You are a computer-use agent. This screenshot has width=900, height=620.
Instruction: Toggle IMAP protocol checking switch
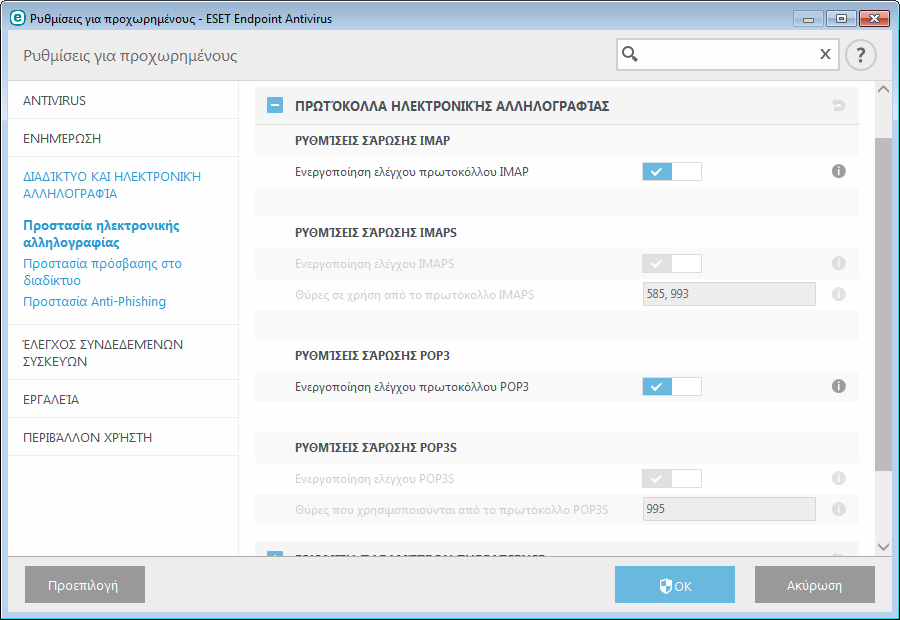(x=672, y=171)
